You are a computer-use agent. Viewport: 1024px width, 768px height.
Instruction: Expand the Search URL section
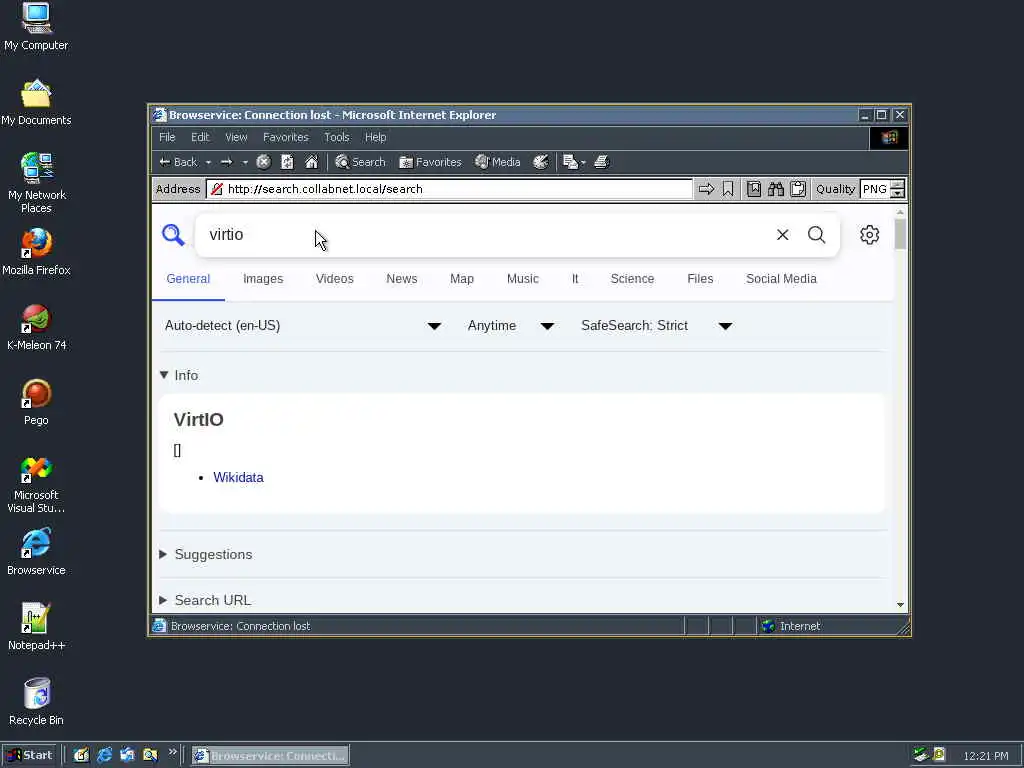click(205, 600)
